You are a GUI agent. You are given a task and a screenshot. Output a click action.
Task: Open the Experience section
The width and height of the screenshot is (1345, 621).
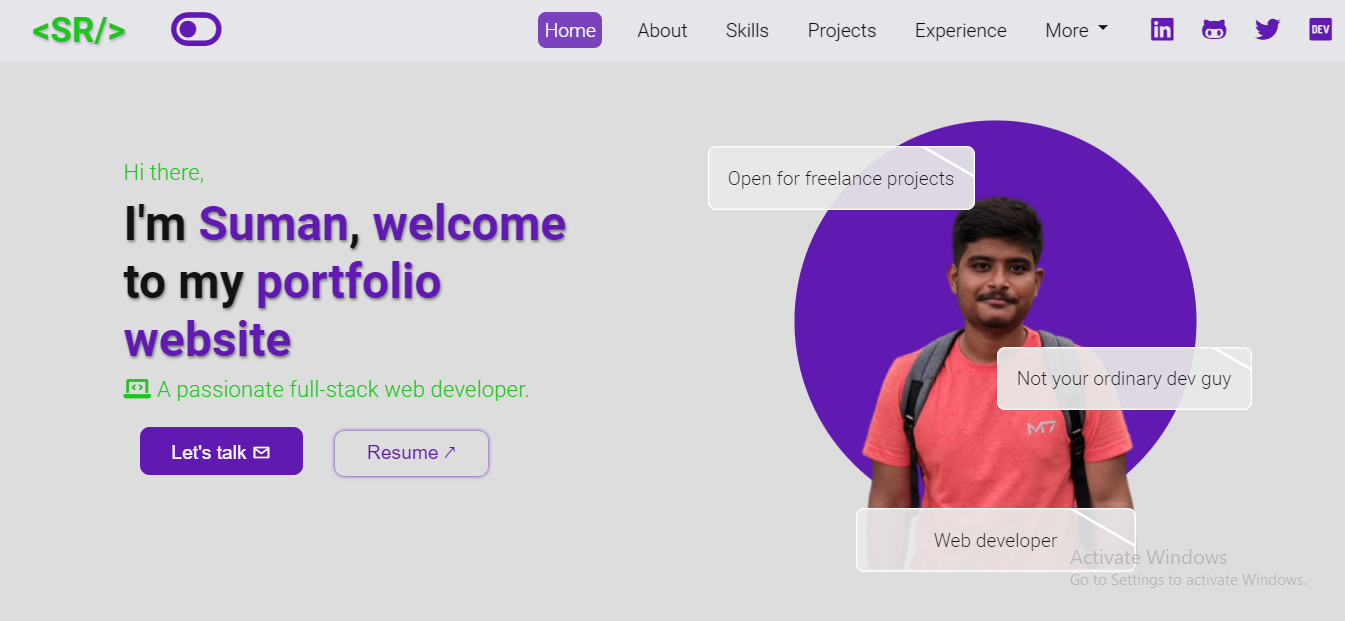click(960, 30)
